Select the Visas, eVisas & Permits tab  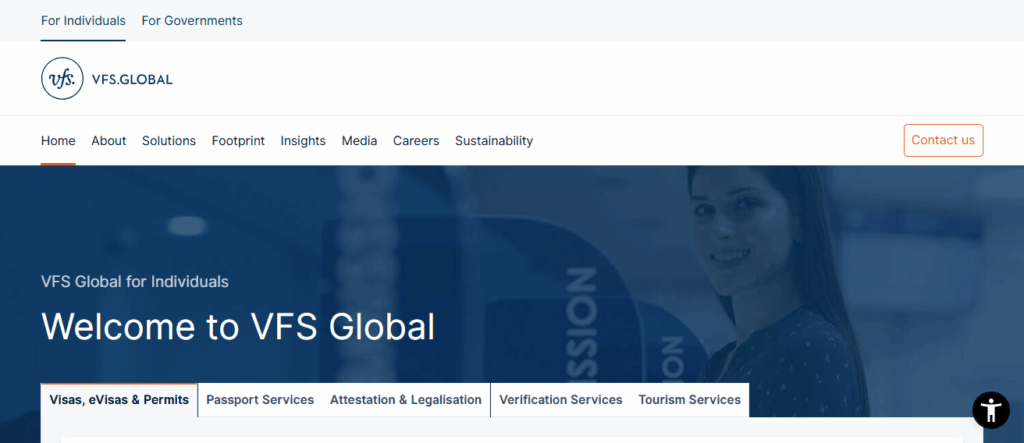coord(119,400)
